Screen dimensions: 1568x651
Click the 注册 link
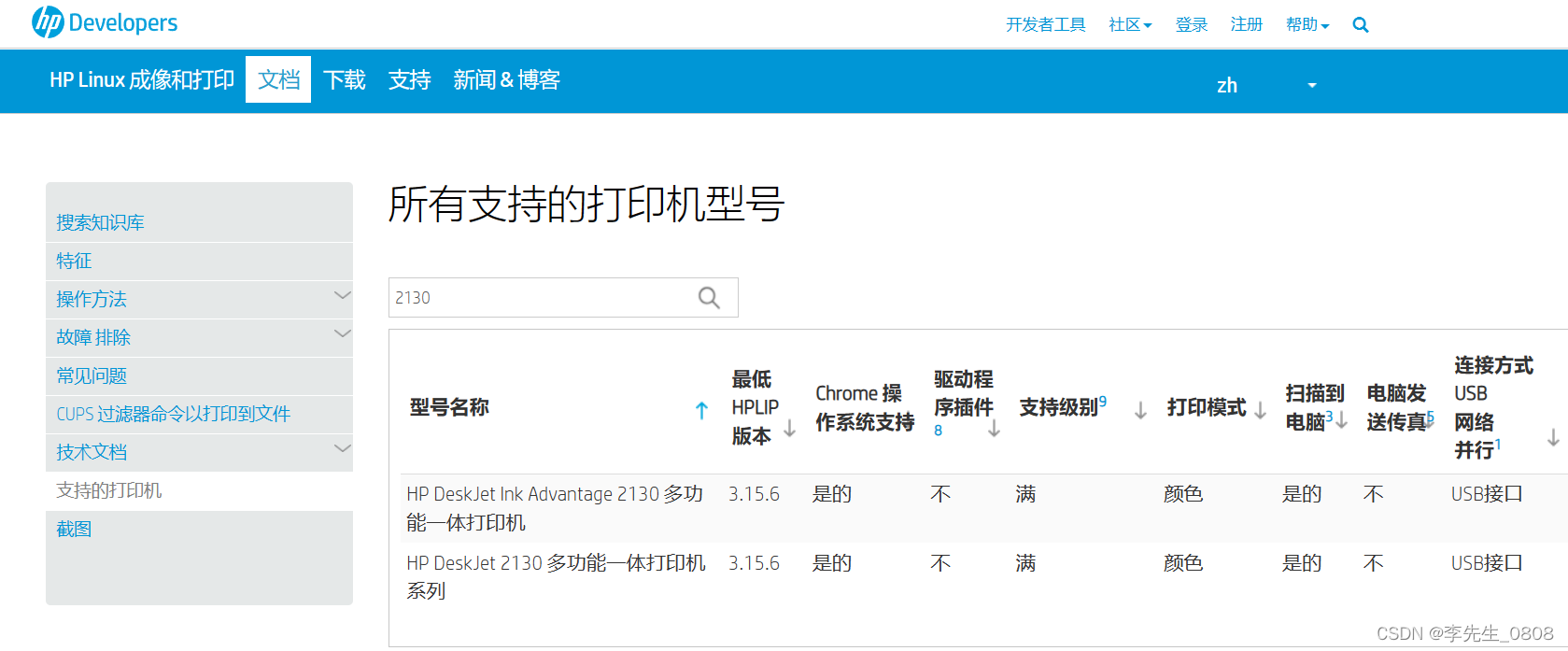click(1246, 25)
